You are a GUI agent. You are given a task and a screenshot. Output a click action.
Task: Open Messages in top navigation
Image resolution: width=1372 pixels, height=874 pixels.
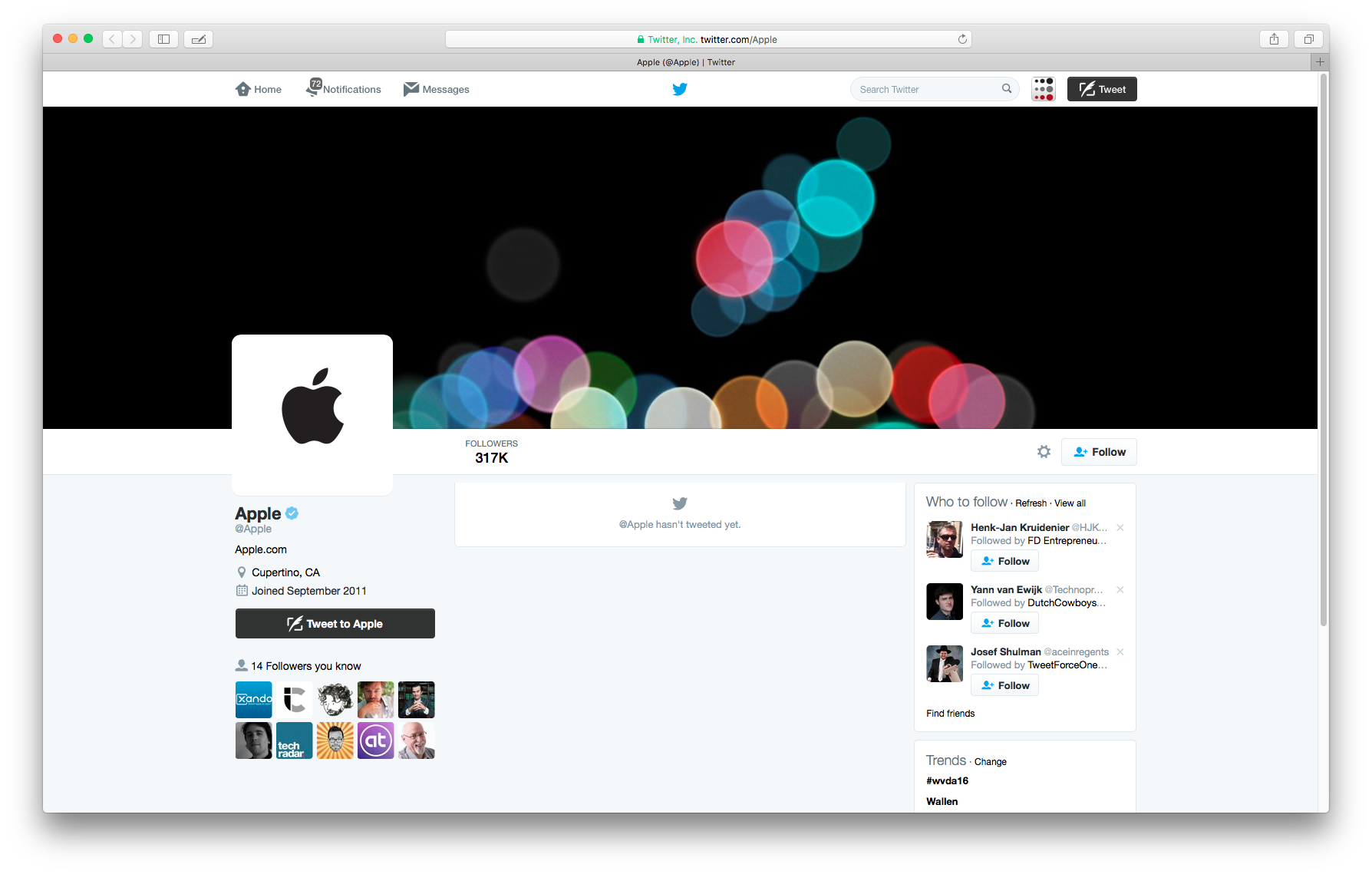437,89
